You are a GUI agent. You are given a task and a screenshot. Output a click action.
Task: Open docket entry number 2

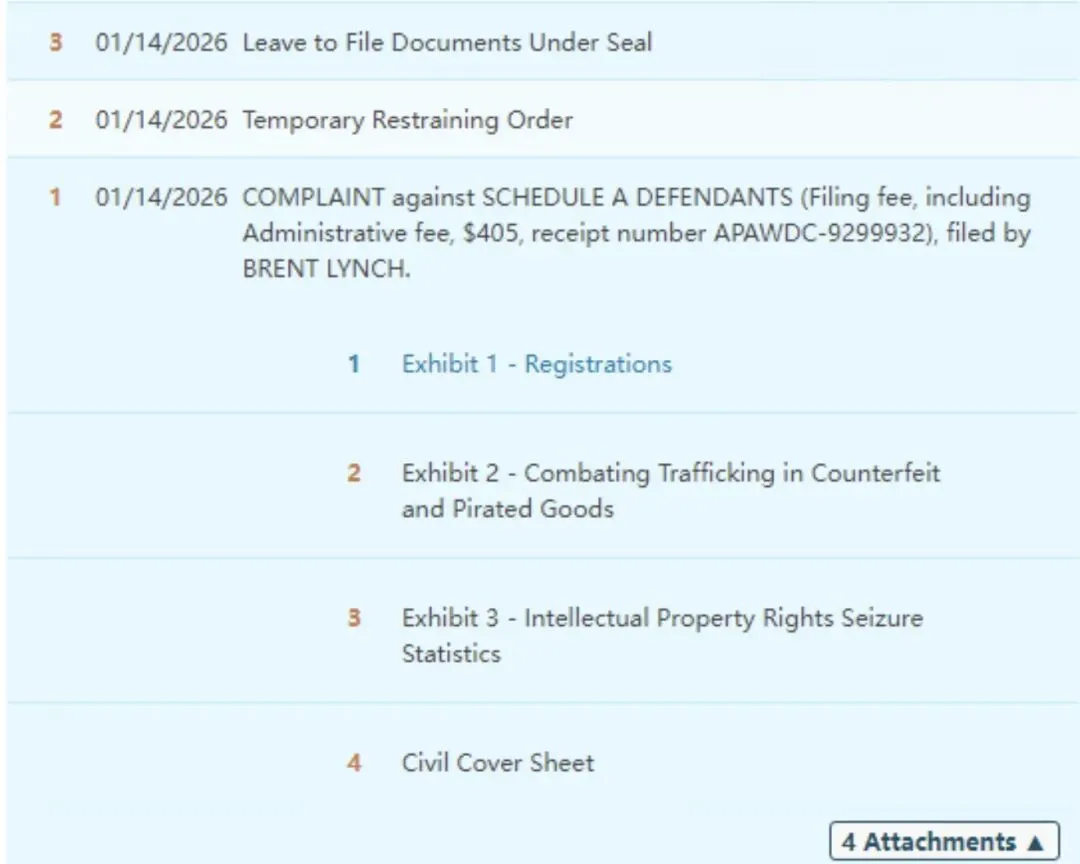[x=56, y=121]
